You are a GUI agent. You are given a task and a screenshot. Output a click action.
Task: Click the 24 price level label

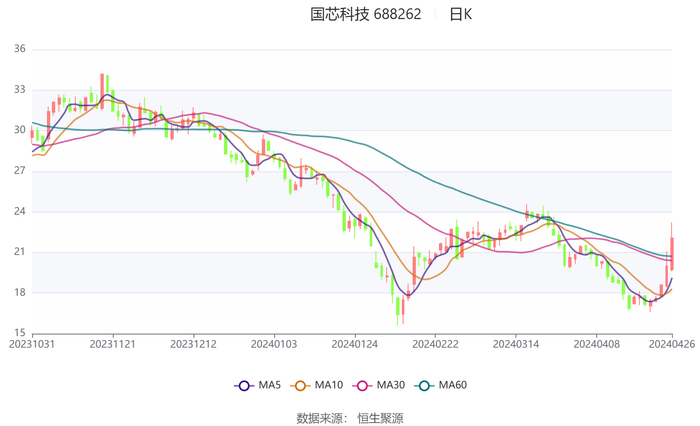(19, 211)
